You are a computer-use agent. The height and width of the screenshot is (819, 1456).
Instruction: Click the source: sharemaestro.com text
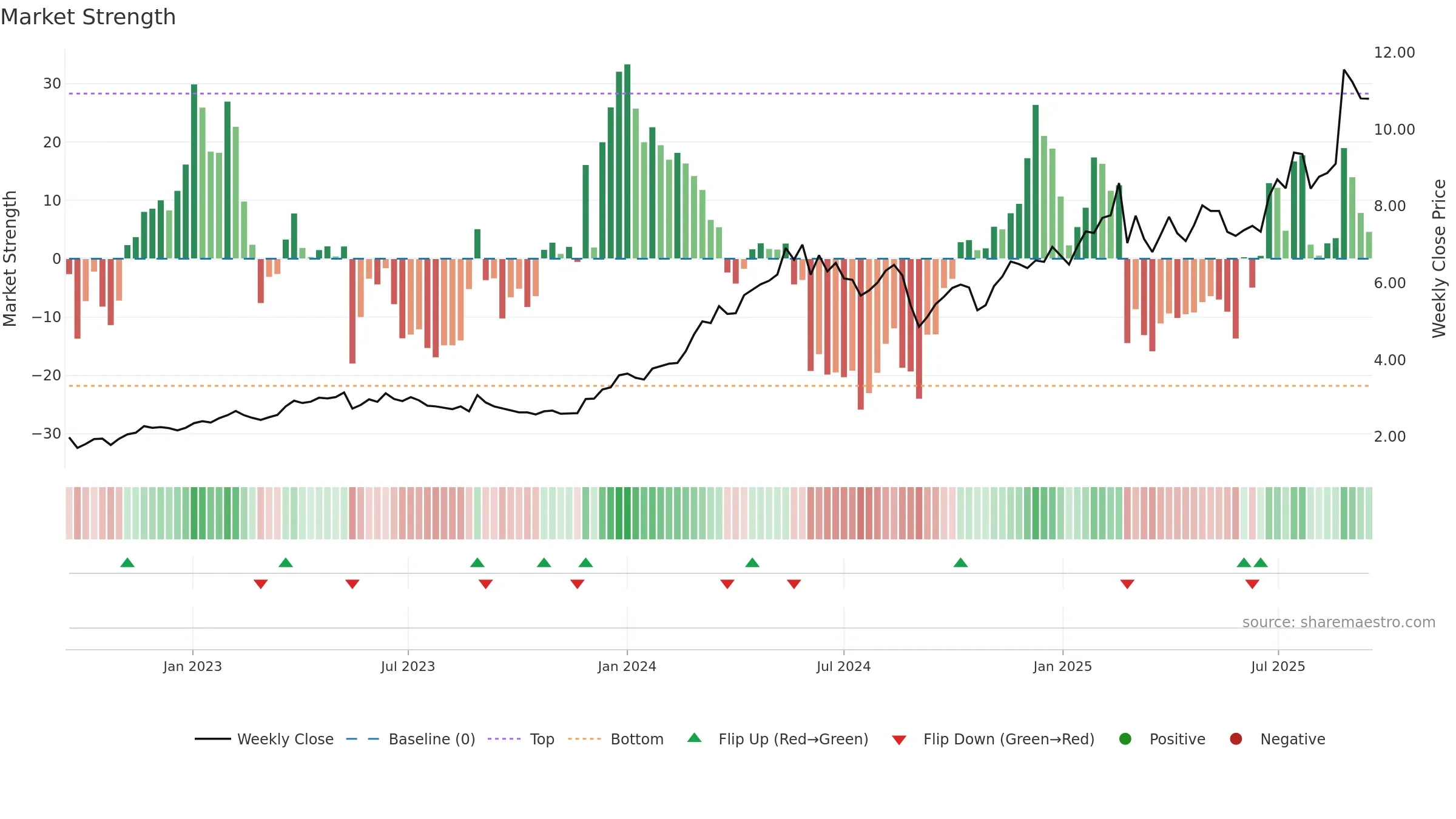click(1339, 622)
